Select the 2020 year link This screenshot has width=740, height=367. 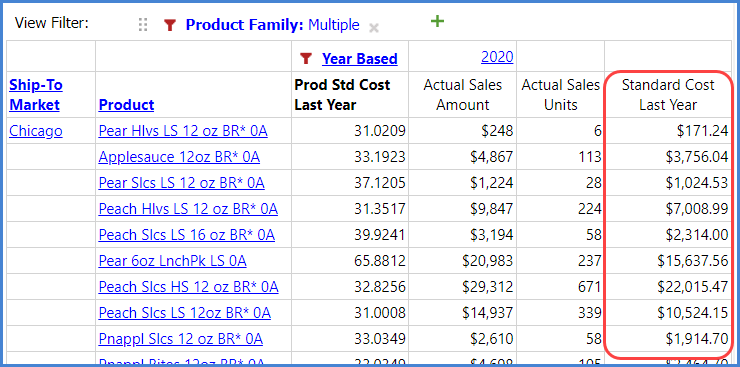(497, 57)
